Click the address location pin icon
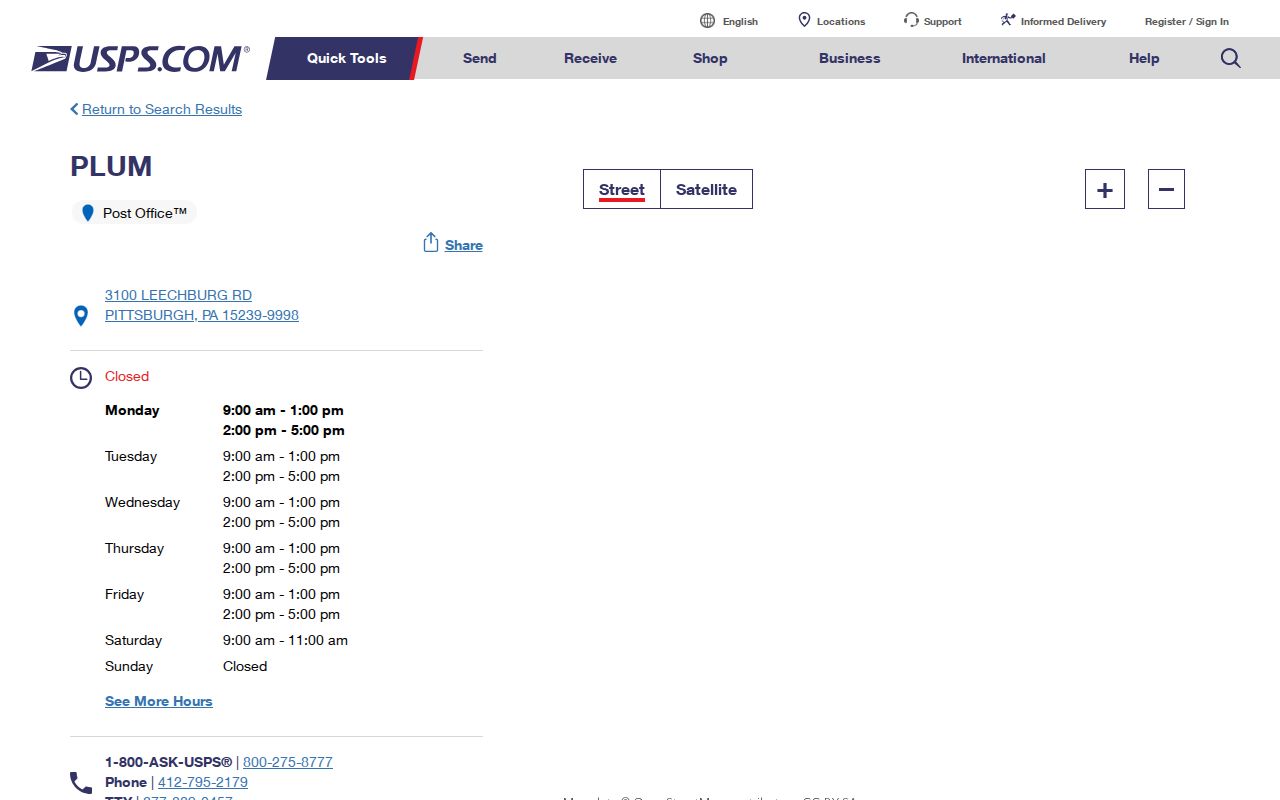Viewport: 1280px width, 800px height. coord(81,316)
